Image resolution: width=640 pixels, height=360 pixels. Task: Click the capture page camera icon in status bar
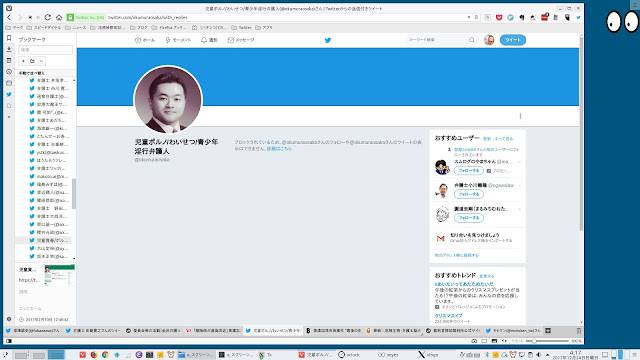coord(474,341)
